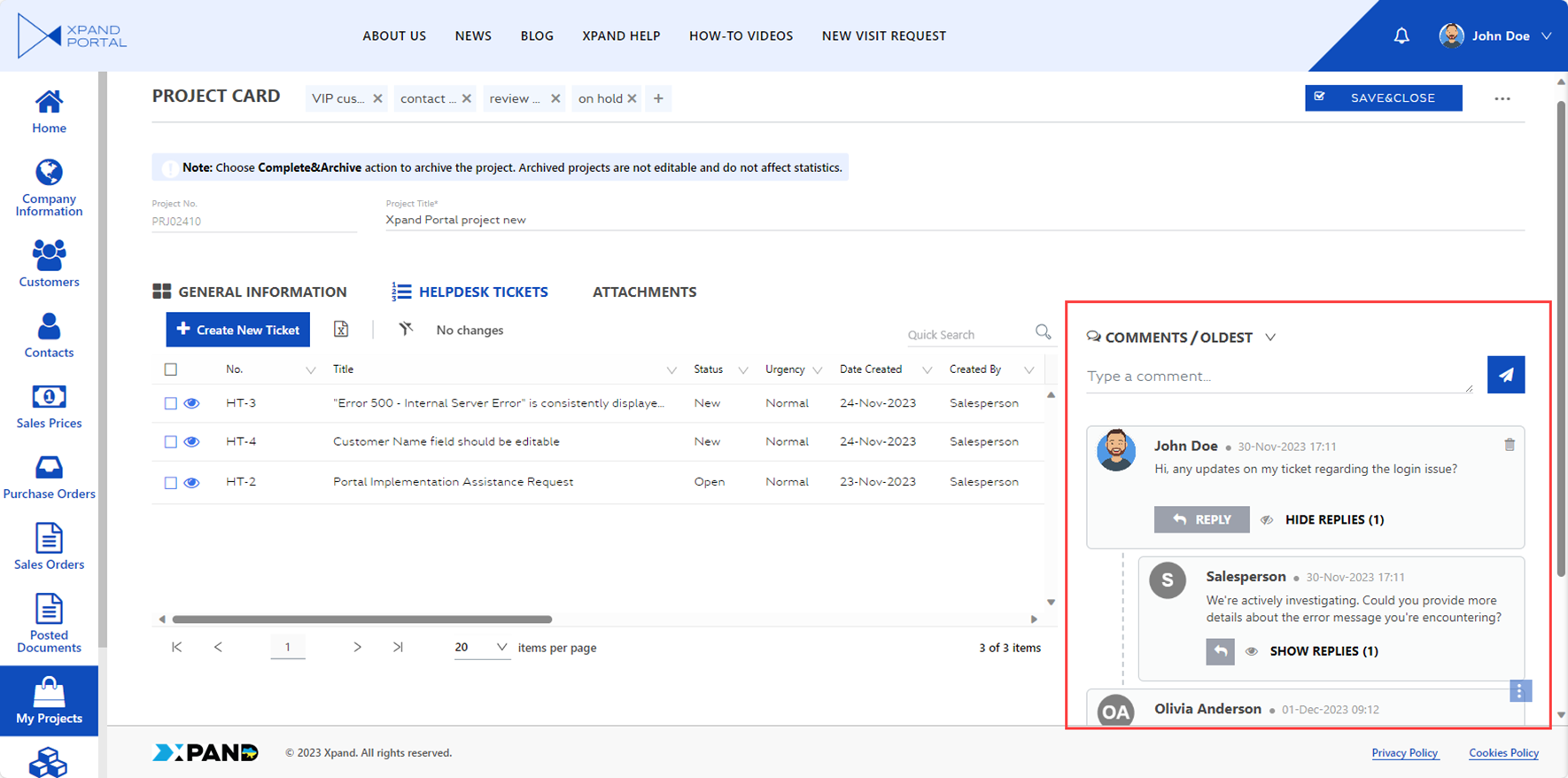1568x778 pixels.
Task: Clear filters icon beside No changes
Action: pyautogui.click(x=406, y=329)
